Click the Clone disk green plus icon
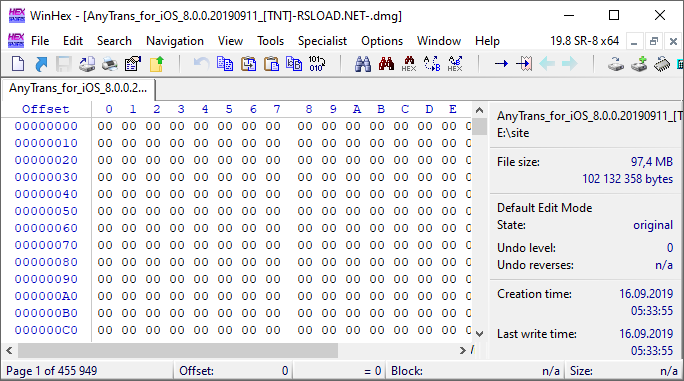The image size is (684, 381). pos(639,64)
